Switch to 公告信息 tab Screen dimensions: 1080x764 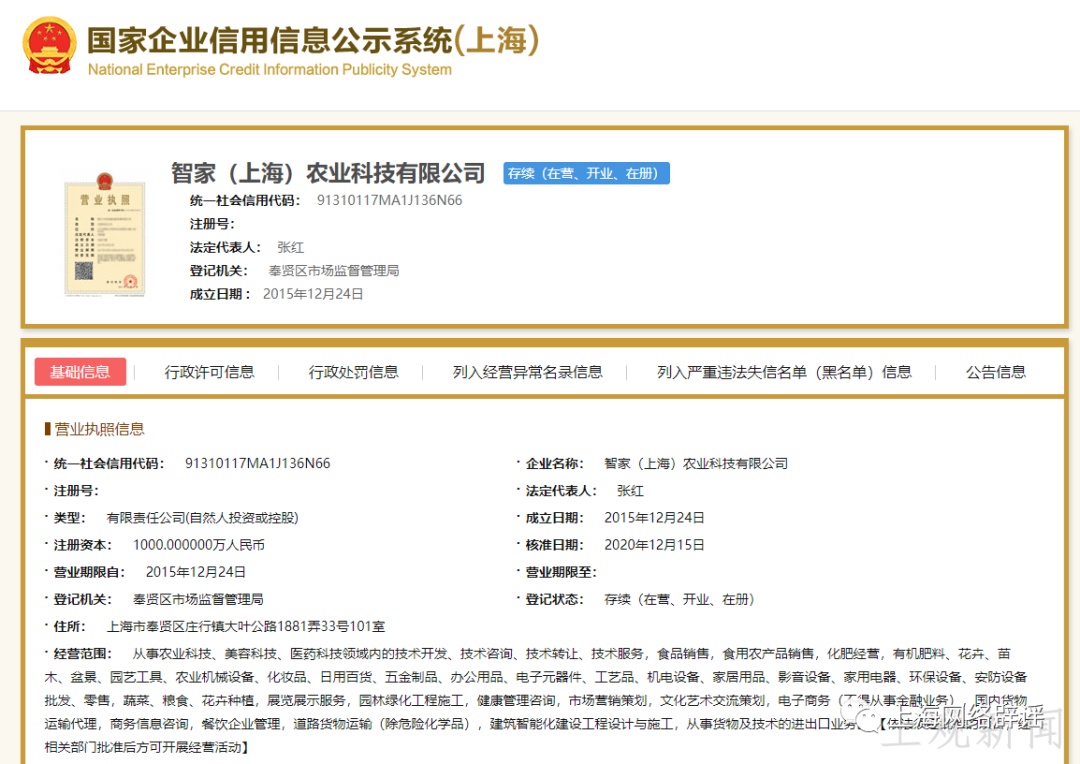tap(995, 372)
